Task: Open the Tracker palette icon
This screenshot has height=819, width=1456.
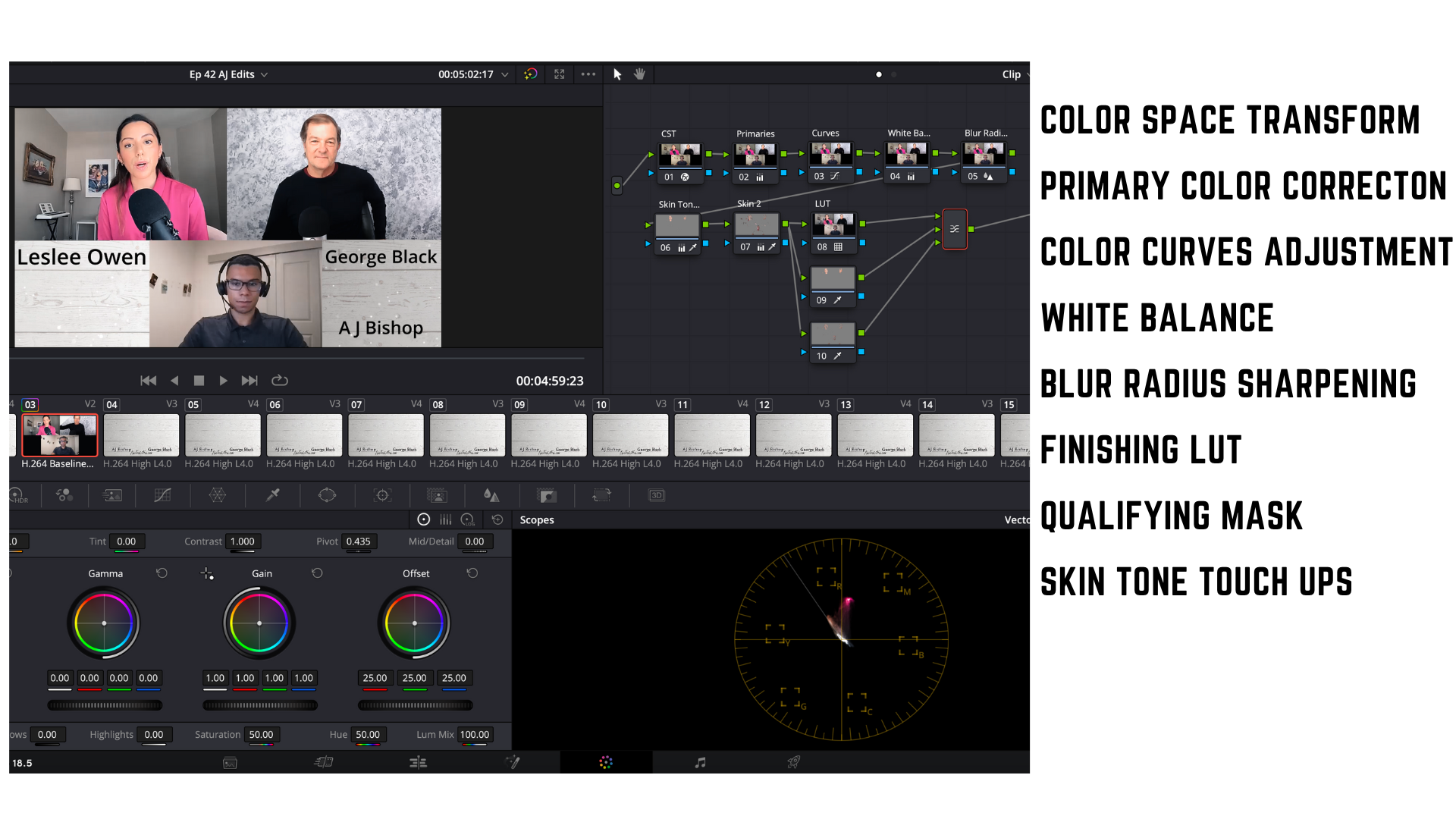Action: pyautogui.click(x=383, y=495)
